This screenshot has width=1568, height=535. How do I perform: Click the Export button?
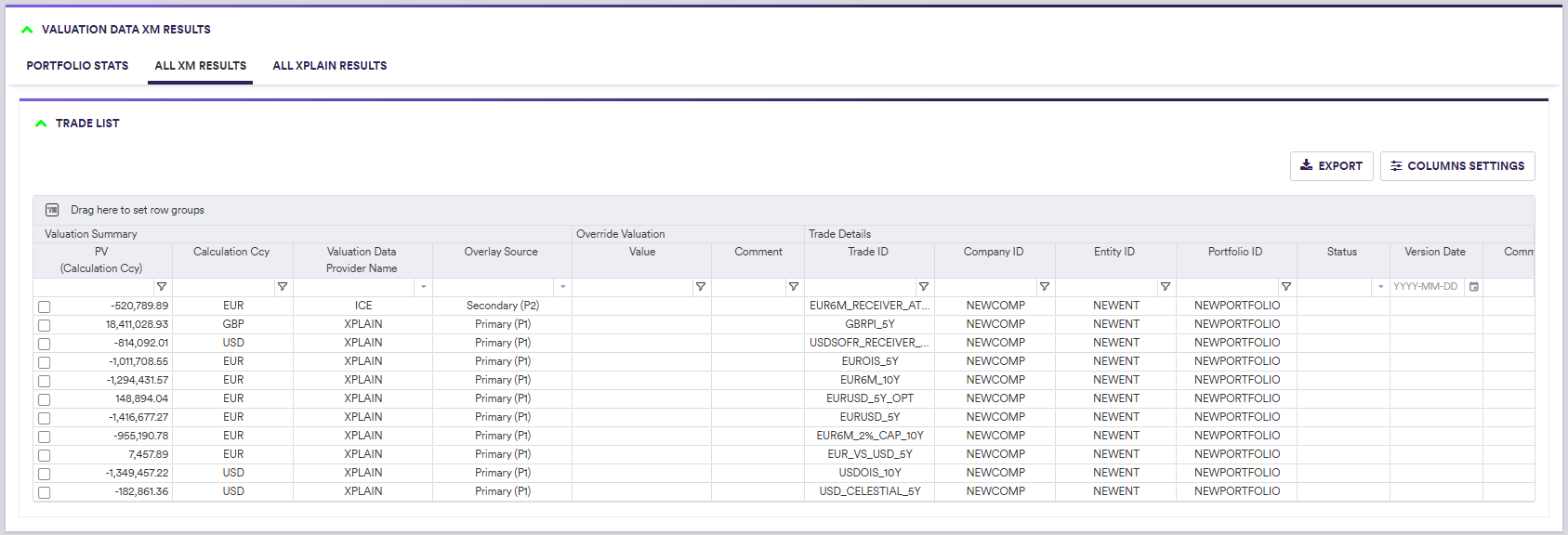pyautogui.click(x=1331, y=166)
